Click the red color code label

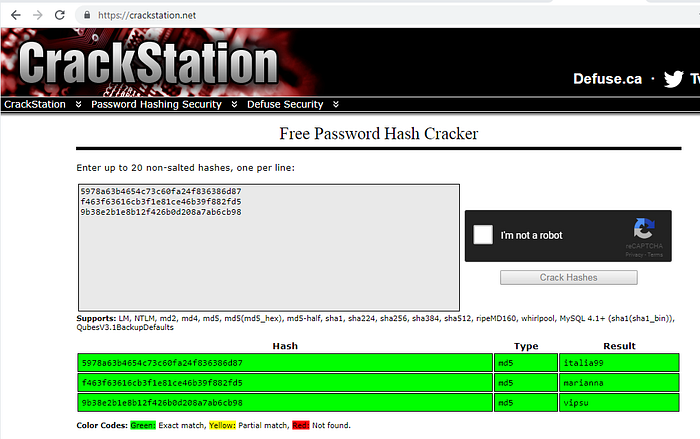click(300, 425)
